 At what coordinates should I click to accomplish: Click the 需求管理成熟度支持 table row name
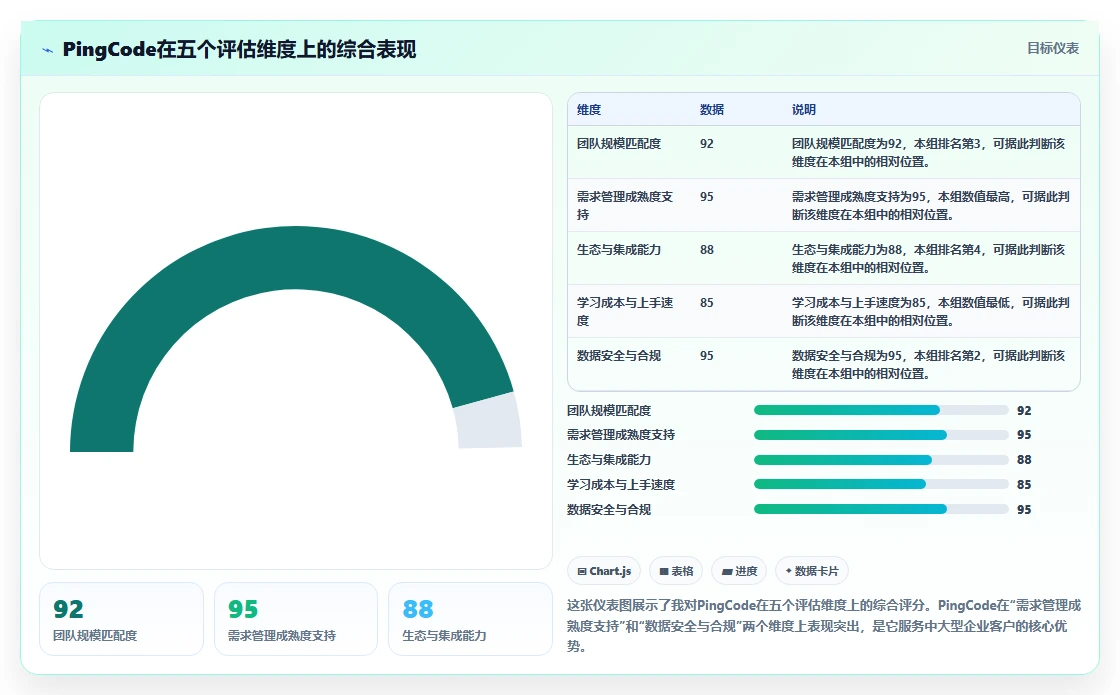[x=625, y=206]
